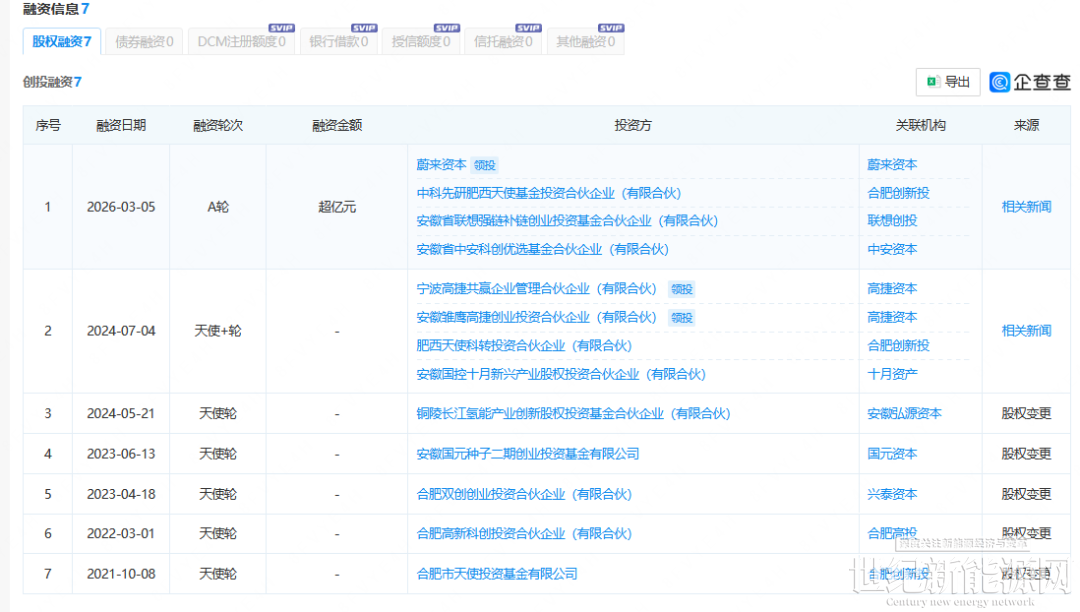Open the 兴泰资本 institution link

pos(892,494)
